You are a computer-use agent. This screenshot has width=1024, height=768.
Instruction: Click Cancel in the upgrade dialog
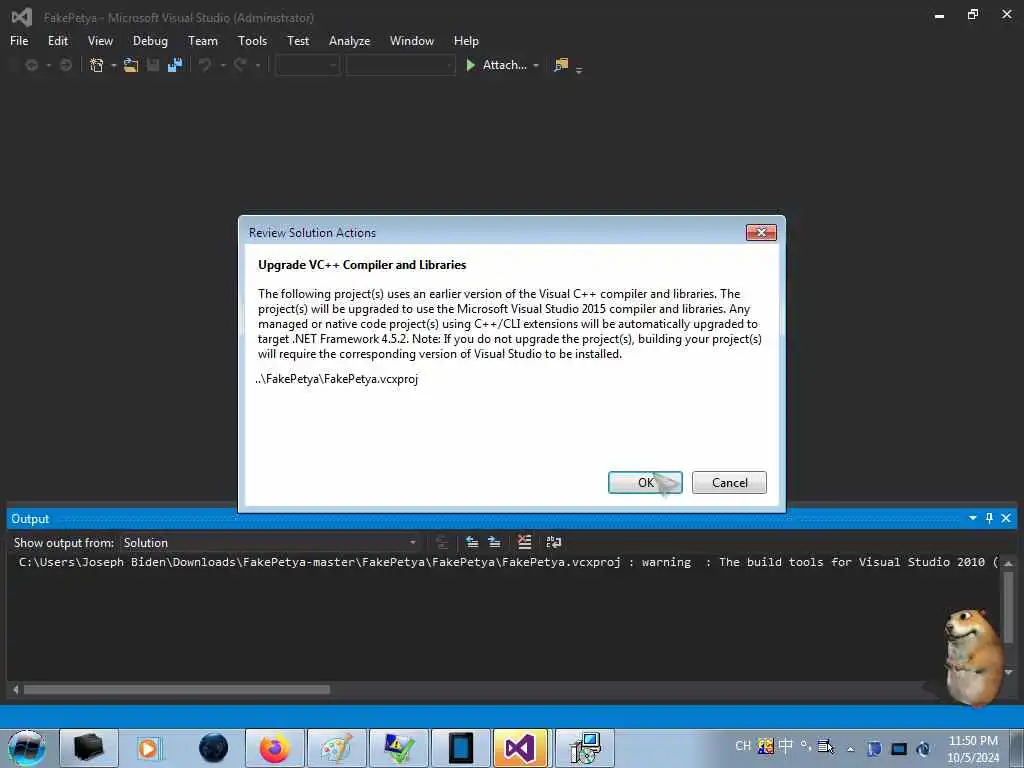point(729,483)
